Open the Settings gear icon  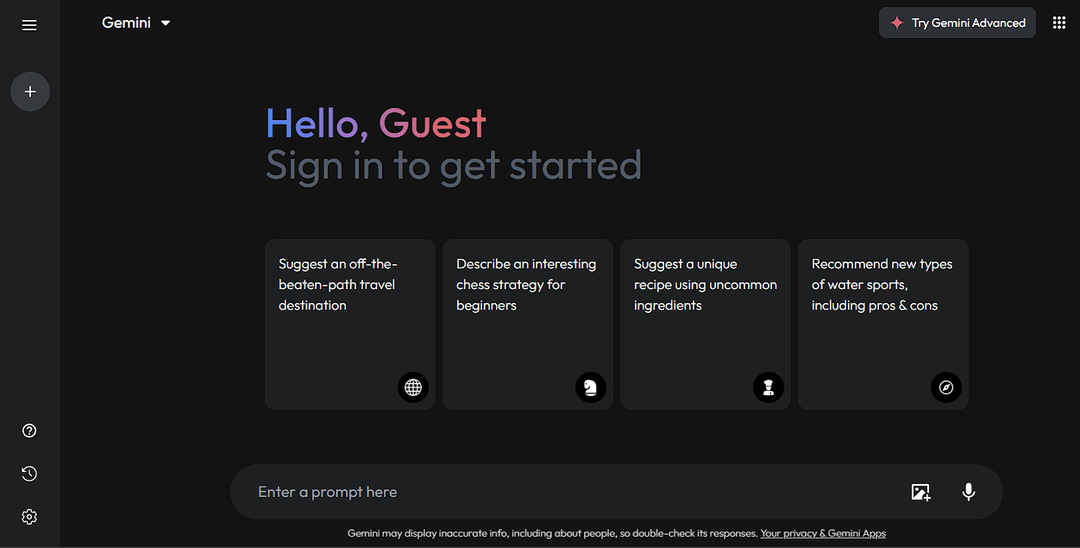click(x=29, y=517)
